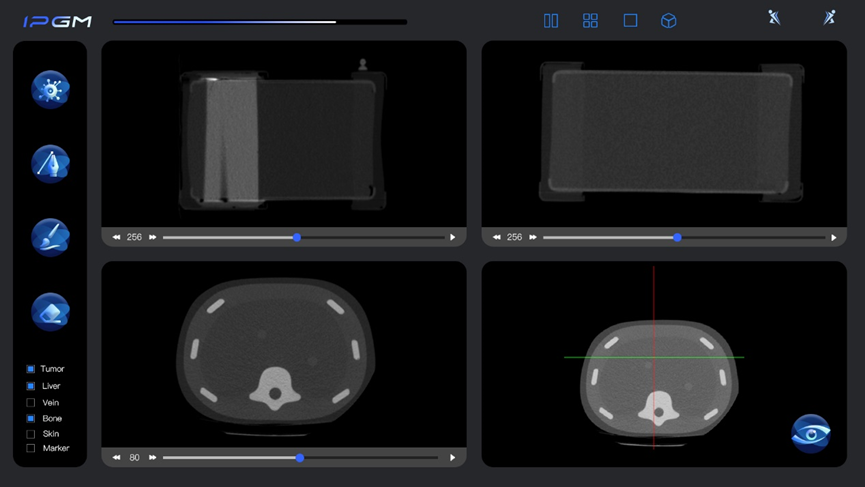Screen dimensions: 865x487
Task: Play the top-left view slice sequence
Action: 452,237
